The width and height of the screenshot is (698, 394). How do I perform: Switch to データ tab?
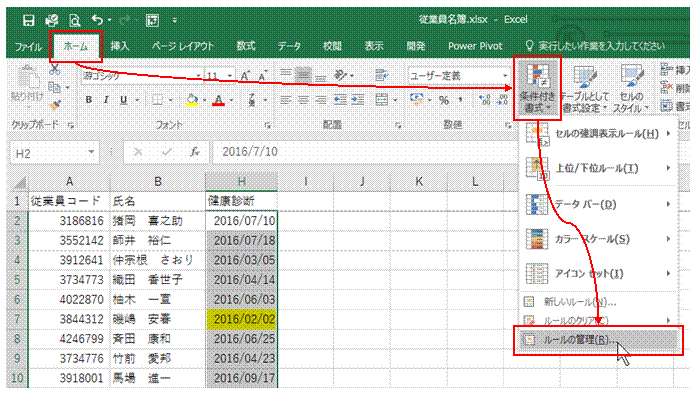point(289,46)
